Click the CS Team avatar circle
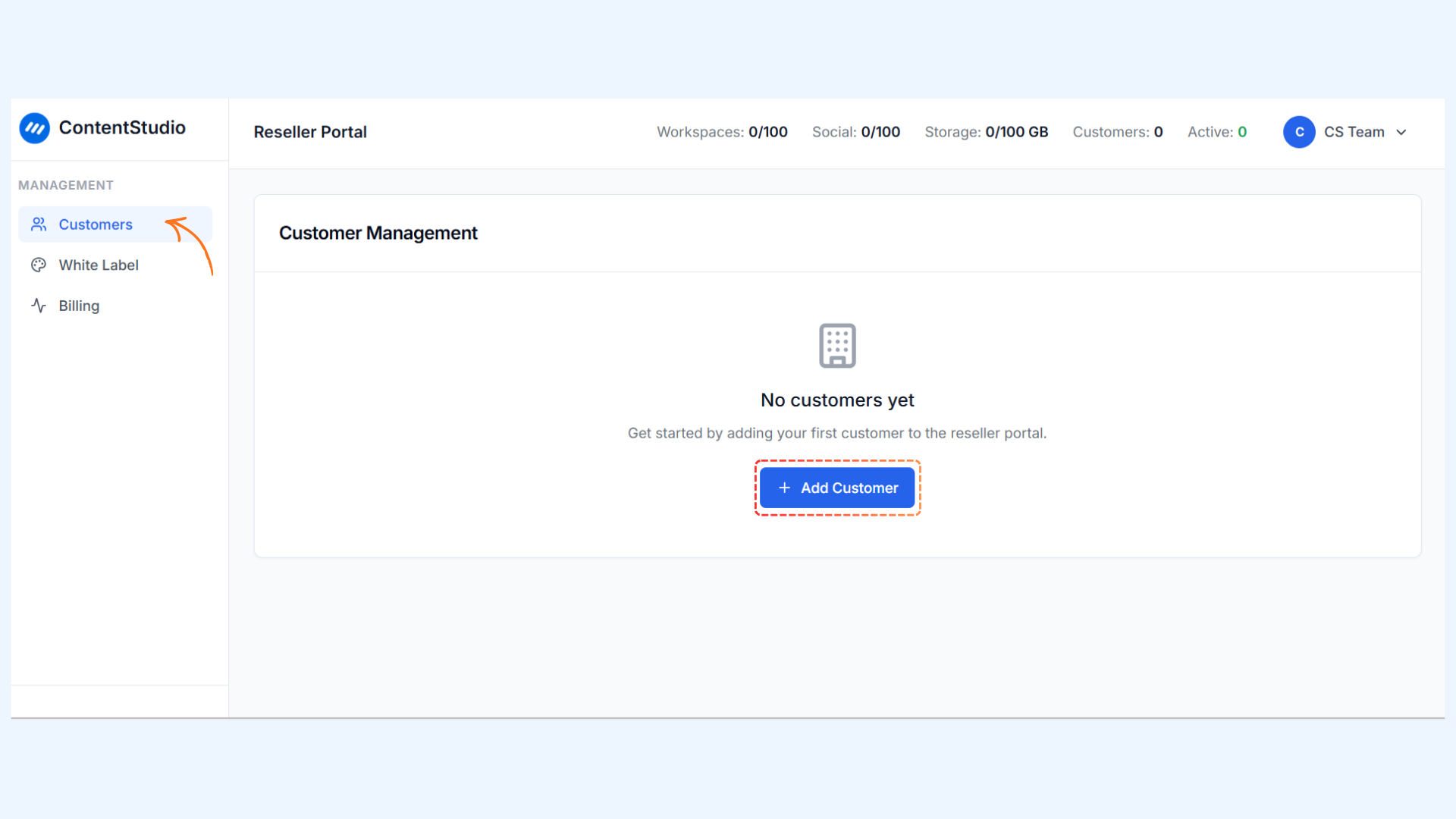The width and height of the screenshot is (1456, 819). tap(1298, 132)
